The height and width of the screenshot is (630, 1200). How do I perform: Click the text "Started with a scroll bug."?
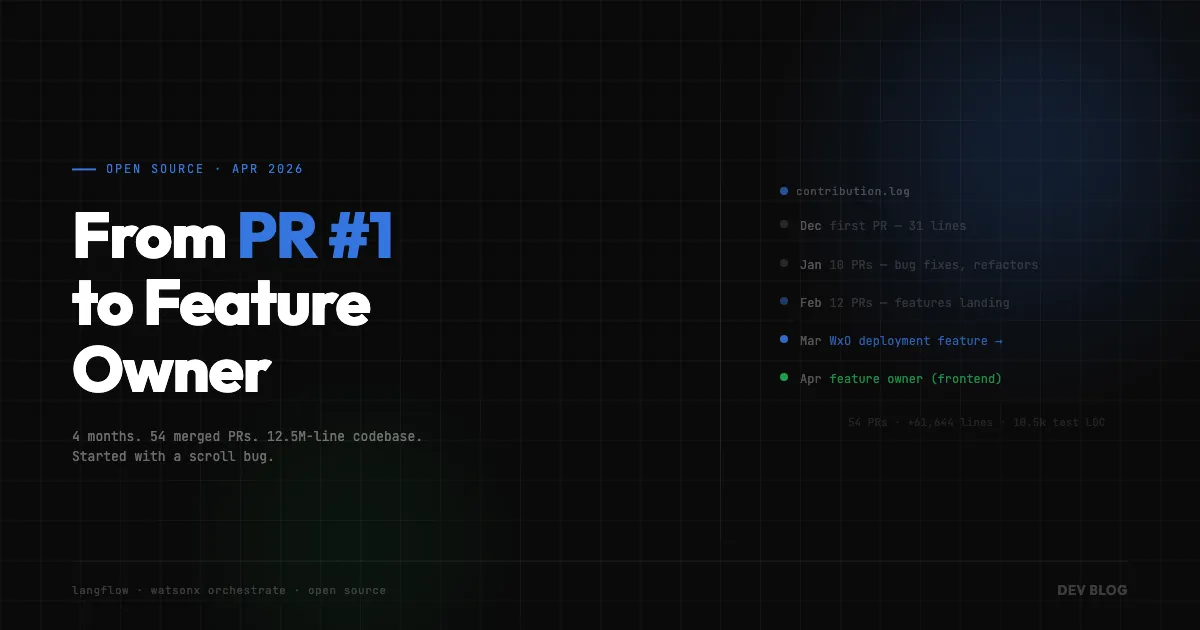[x=173, y=457]
